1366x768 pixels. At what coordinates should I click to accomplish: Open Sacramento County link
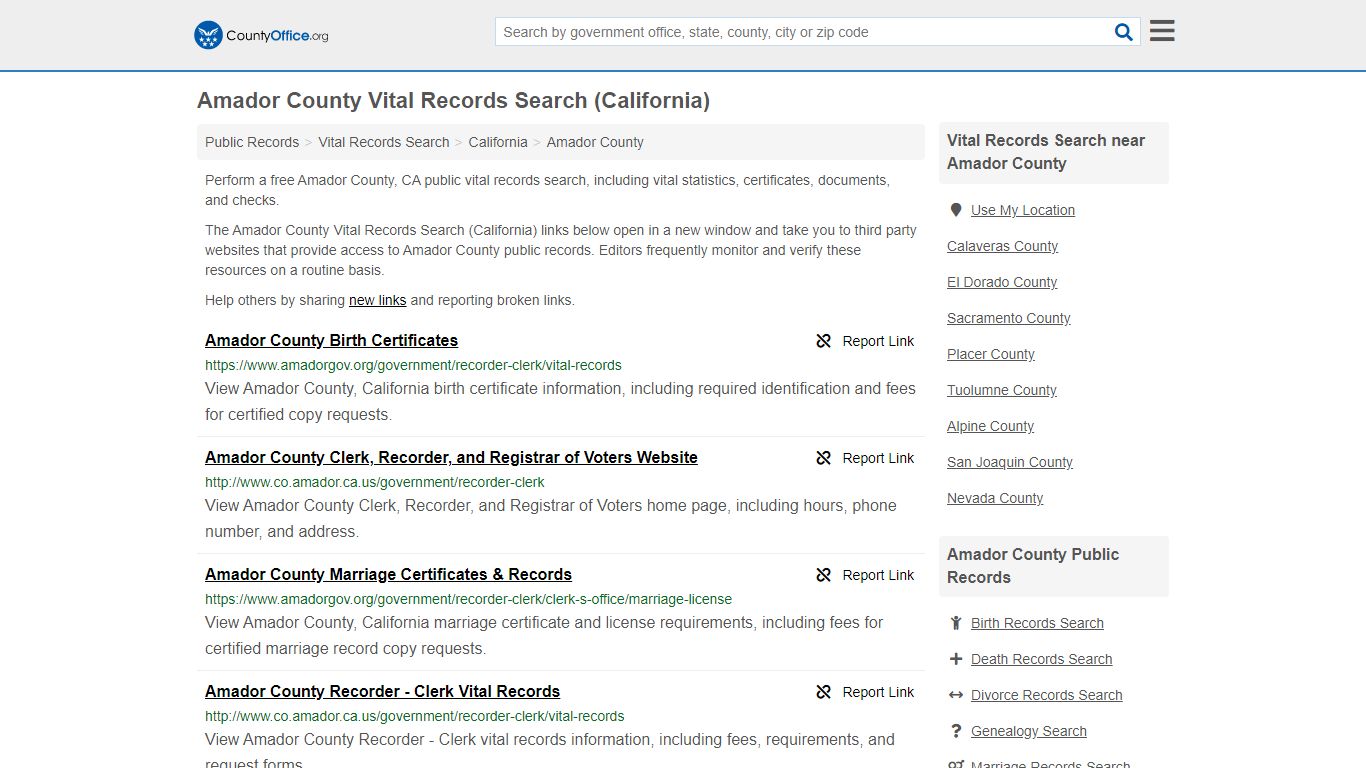(x=1008, y=318)
